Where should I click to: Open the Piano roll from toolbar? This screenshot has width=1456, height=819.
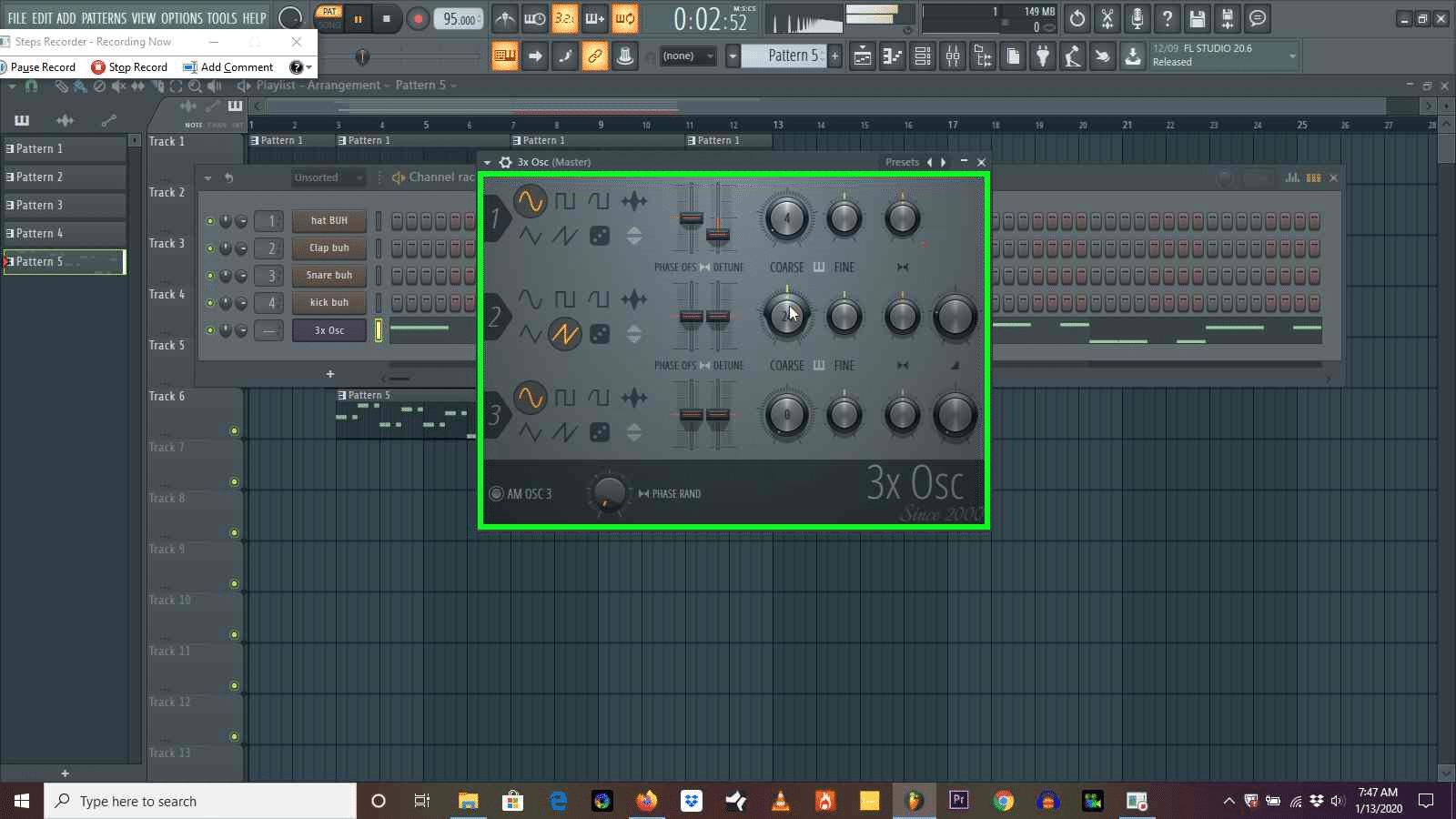click(892, 56)
